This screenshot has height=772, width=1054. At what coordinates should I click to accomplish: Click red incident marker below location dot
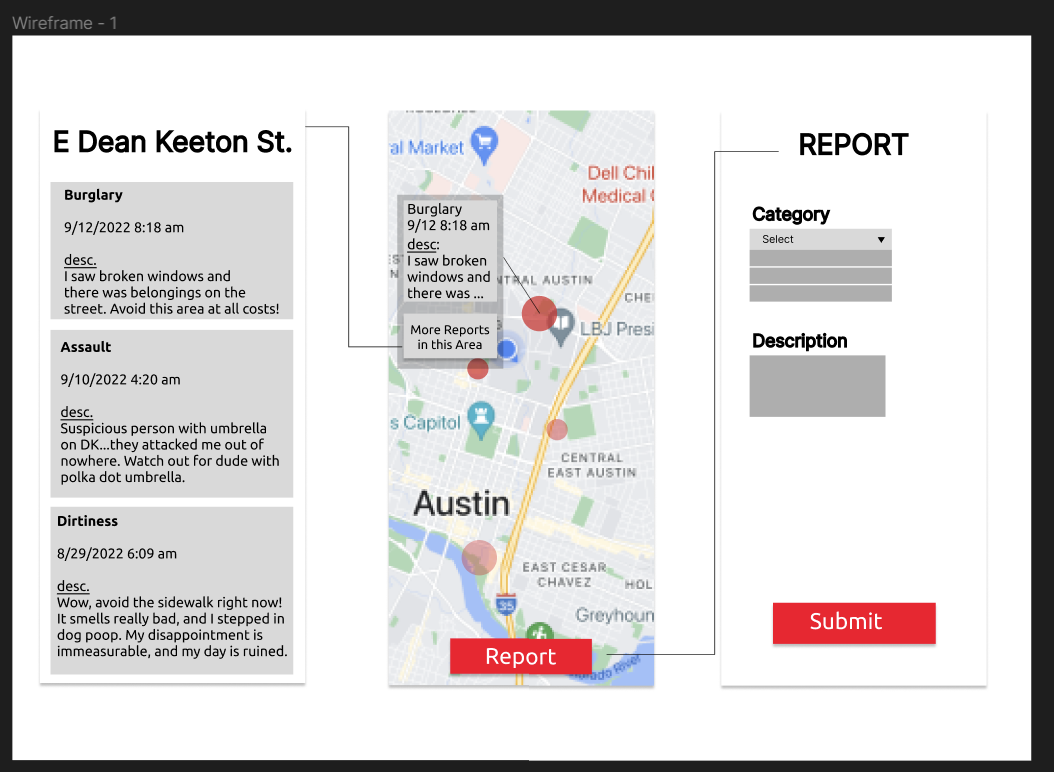click(478, 368)
